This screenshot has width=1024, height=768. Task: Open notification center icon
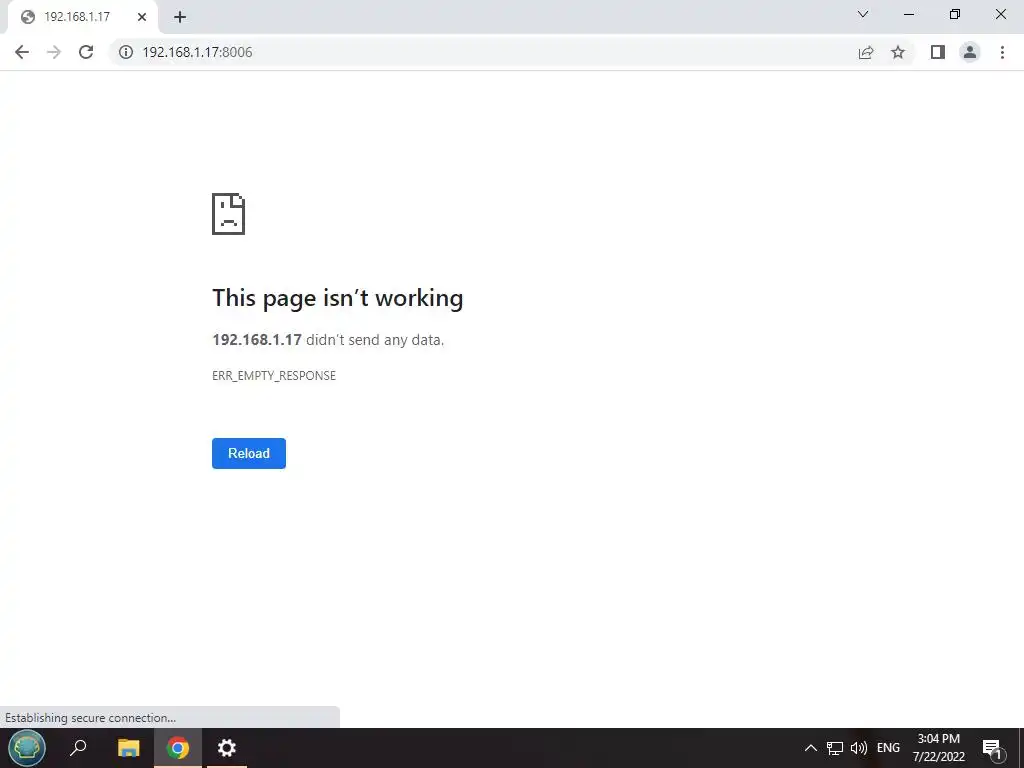pos(992,748)
